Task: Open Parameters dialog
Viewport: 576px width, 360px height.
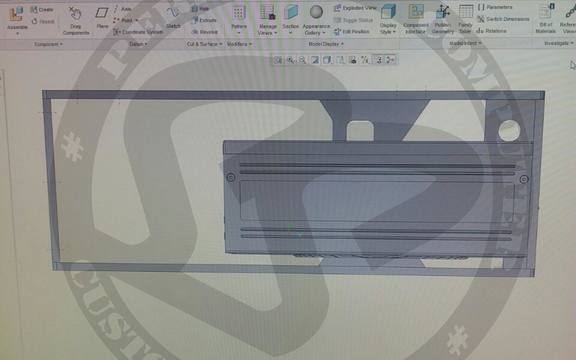Action: click(x=495, y=7)
